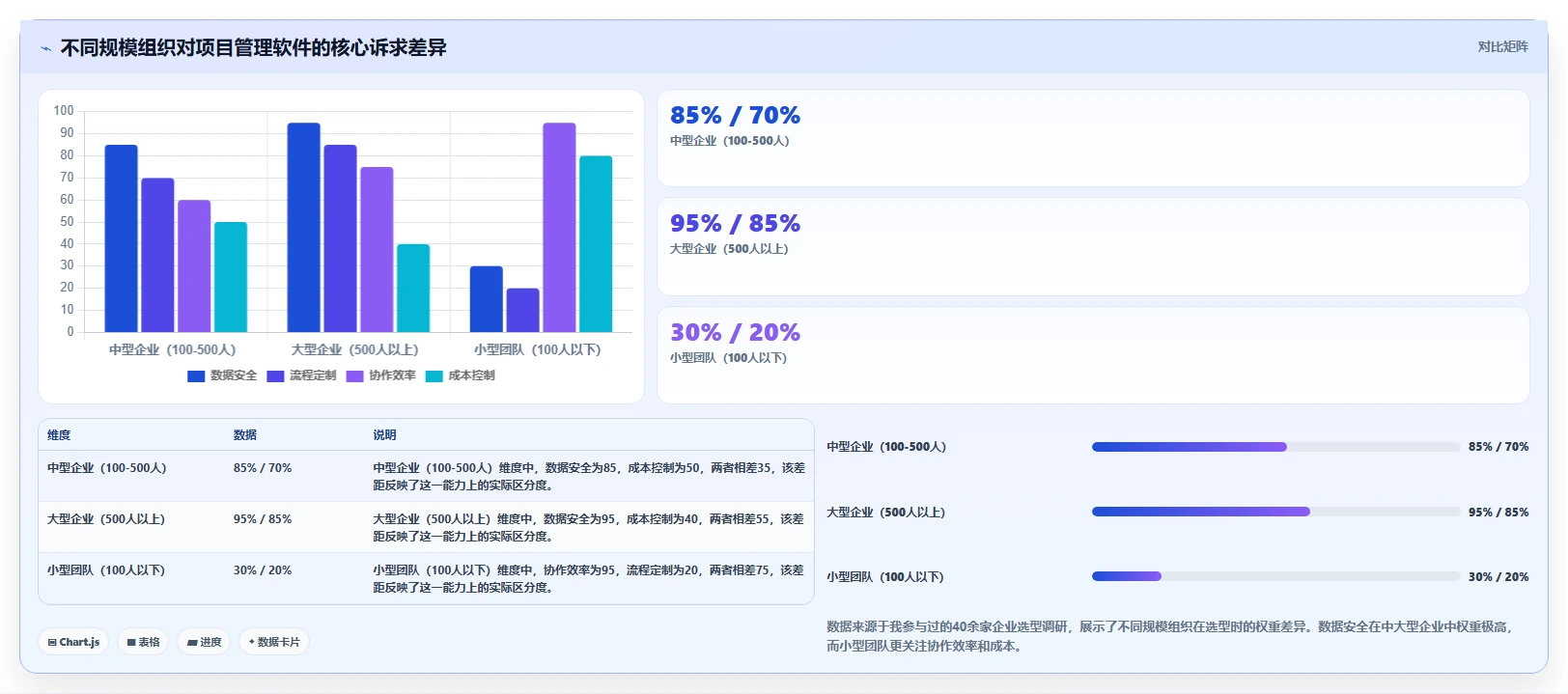Click the 小型团队 流程定制 bar at 20
This screenshot has height=694, width=1568.
[x=523, y=311]
